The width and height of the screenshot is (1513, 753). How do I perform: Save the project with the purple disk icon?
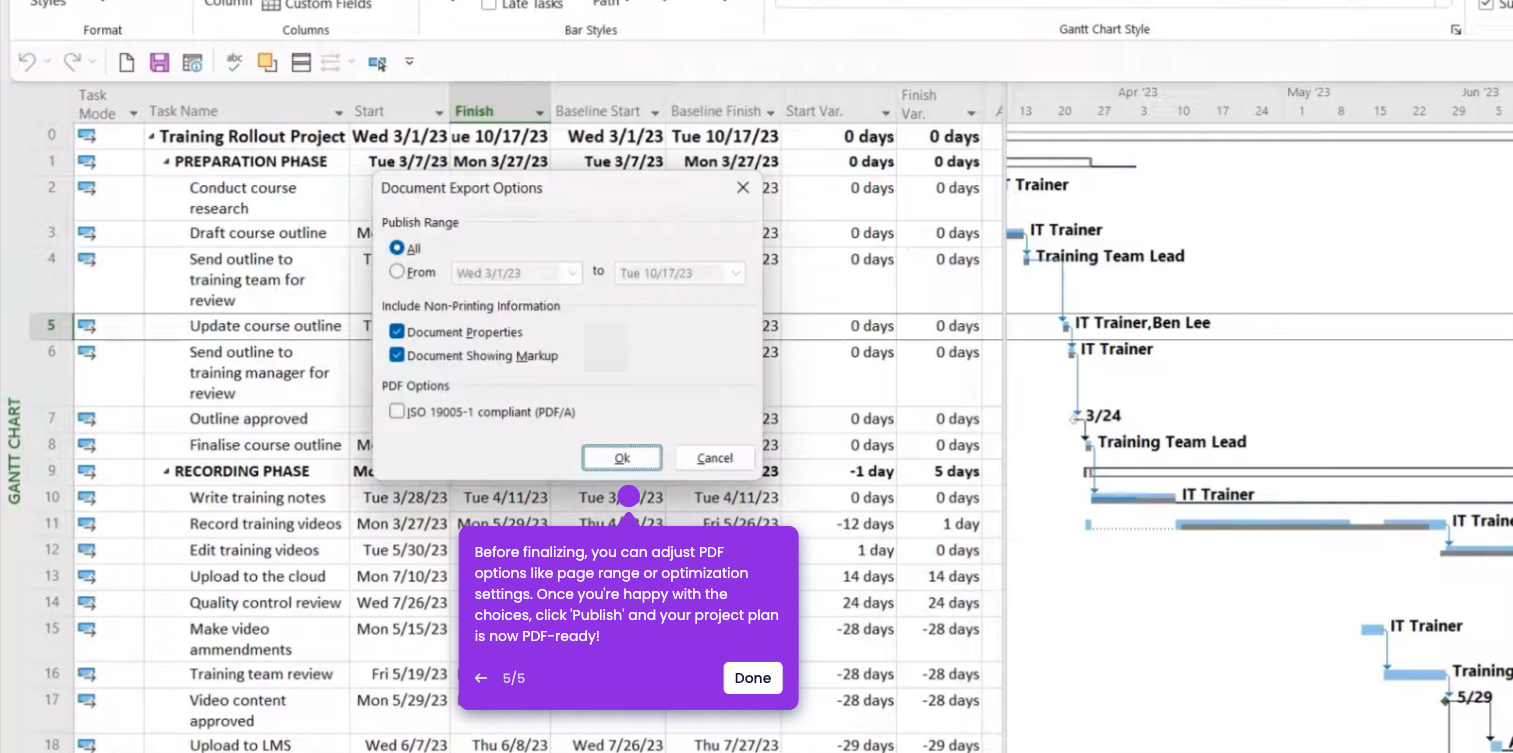[160, 63]
